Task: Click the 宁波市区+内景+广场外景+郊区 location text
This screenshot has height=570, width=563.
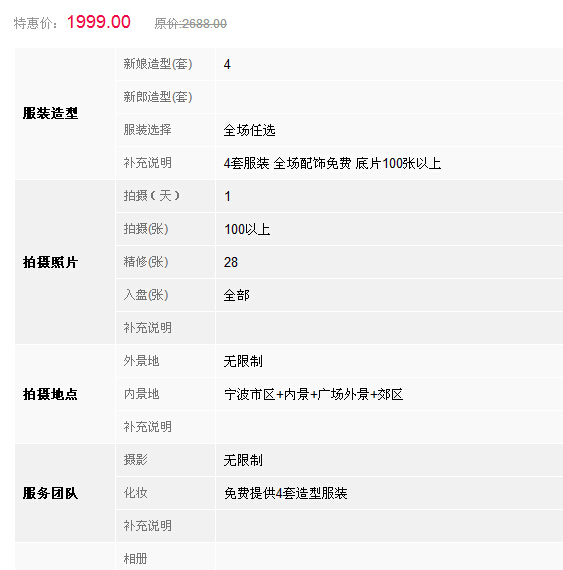Action: click(x=314, y=394)
